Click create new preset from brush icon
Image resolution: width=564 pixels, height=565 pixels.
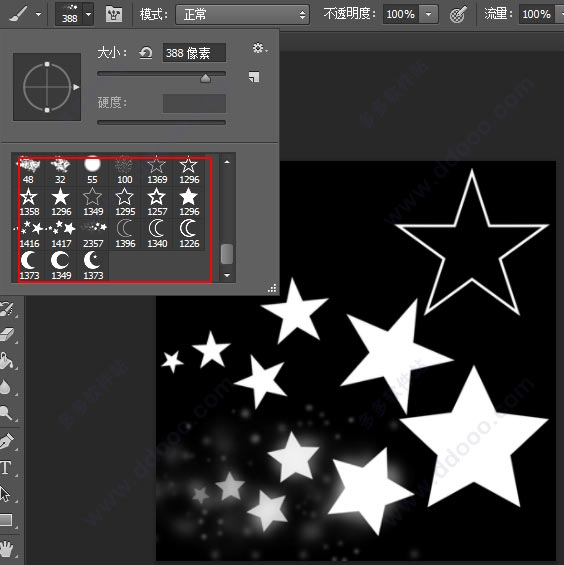pos(254,77)
